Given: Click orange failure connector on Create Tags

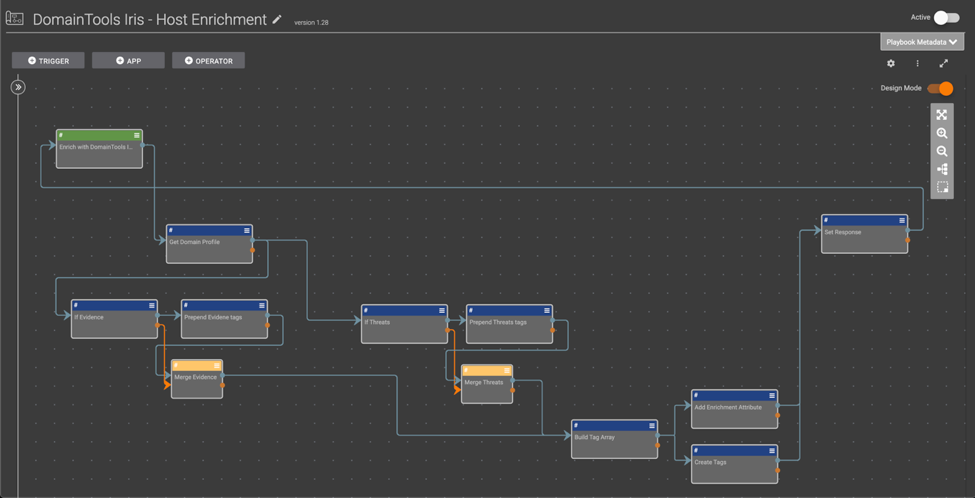Looking at the screenshot, I should tap(777, 469).
